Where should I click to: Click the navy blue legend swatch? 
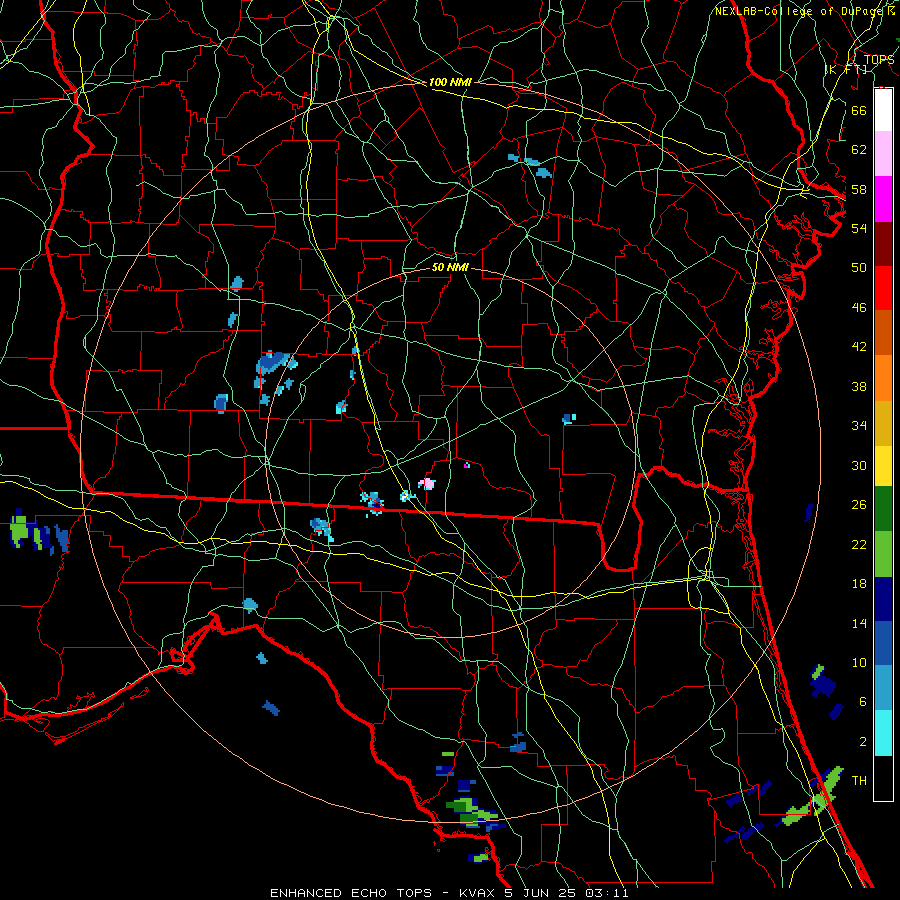[x=883, y=599]
